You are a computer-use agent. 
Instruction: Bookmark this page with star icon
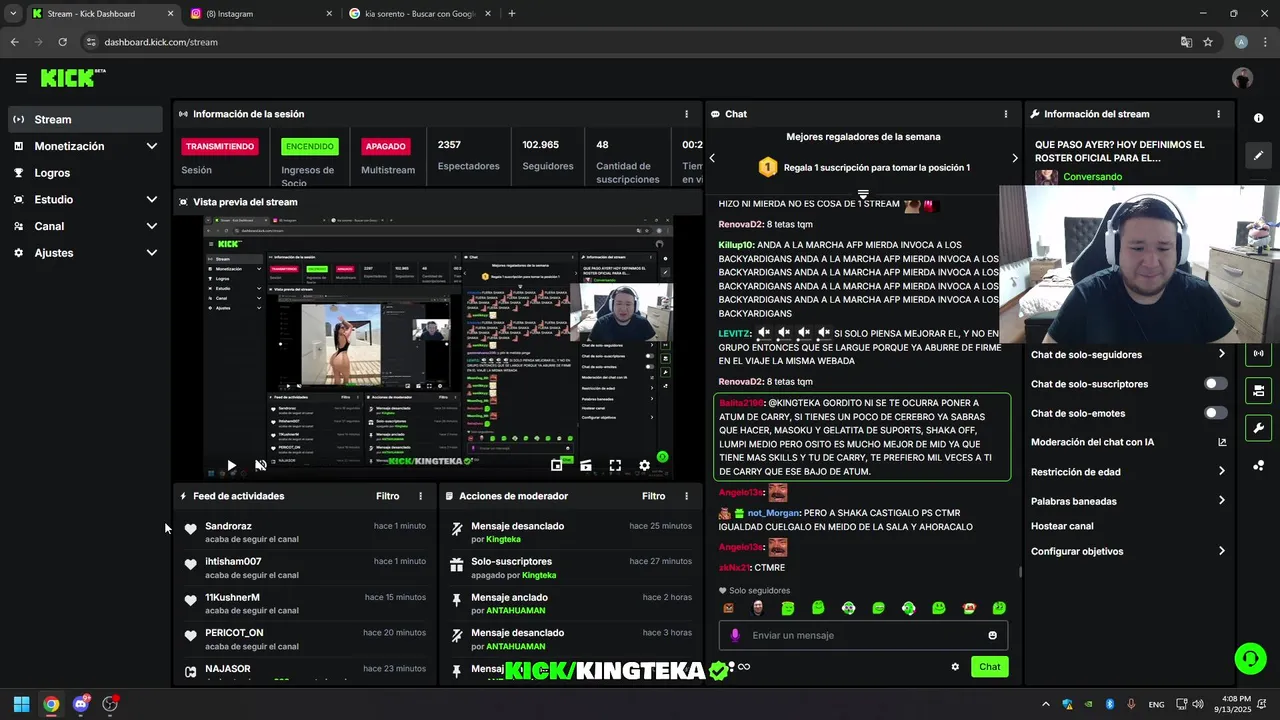pyautogui.click(x=1208, y=42)
